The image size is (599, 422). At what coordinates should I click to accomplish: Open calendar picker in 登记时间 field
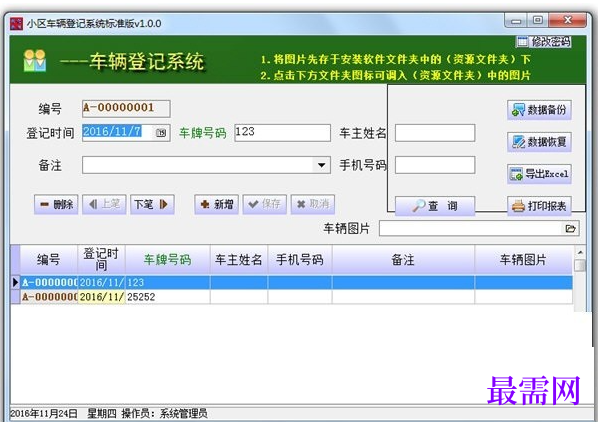(161, 133)
